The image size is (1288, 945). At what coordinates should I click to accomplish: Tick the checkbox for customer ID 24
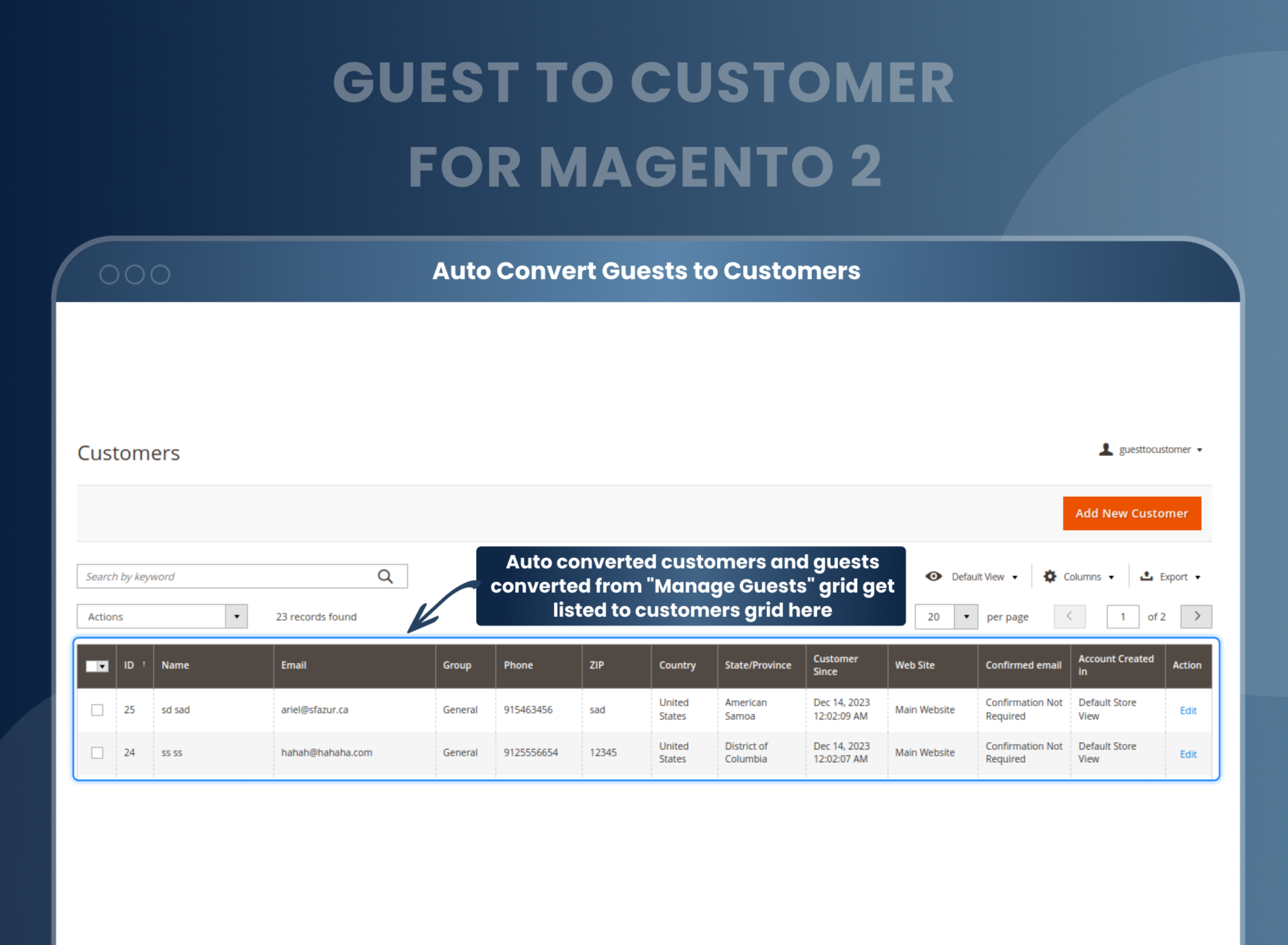97,753
